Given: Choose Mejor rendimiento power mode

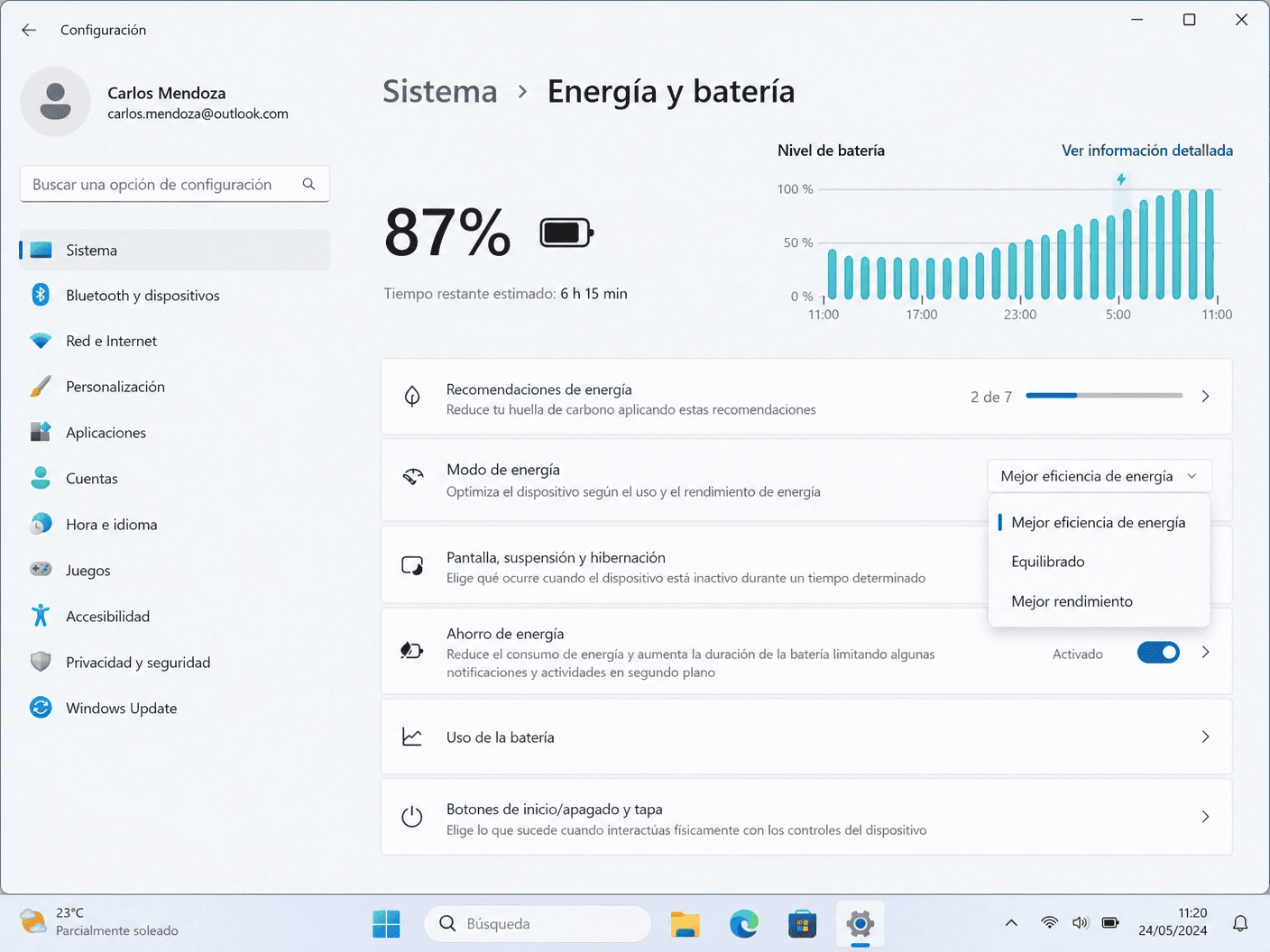Looking at the screenshot, I should click(1099, 601).
